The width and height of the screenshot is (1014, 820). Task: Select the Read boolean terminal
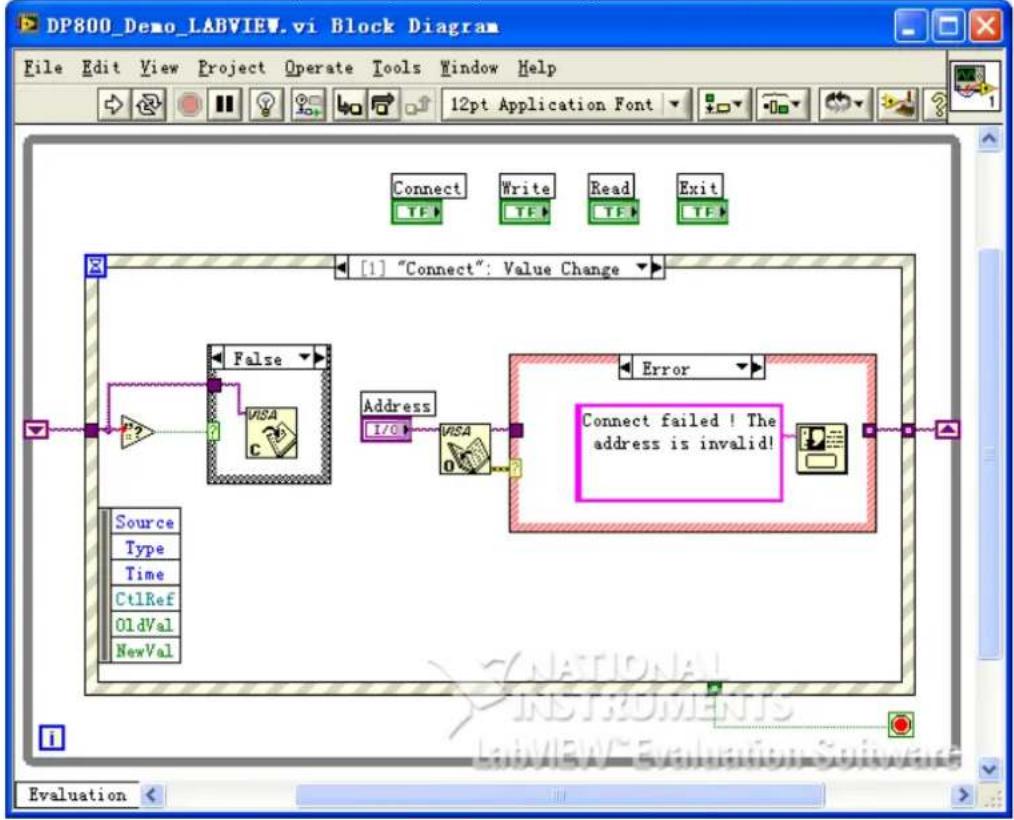pos(613,212)
